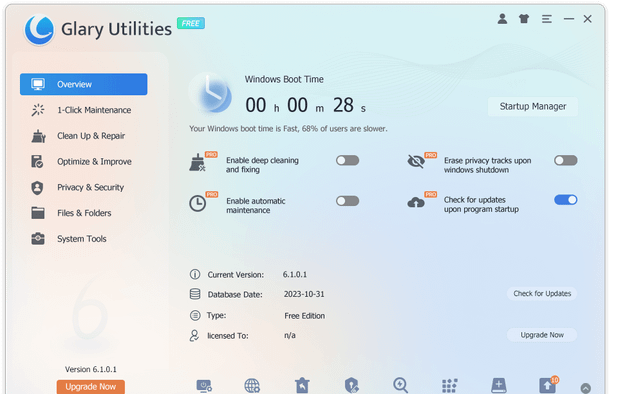Open the disk plus icon in dock
618x394 pixels.
tap(499, 385)
